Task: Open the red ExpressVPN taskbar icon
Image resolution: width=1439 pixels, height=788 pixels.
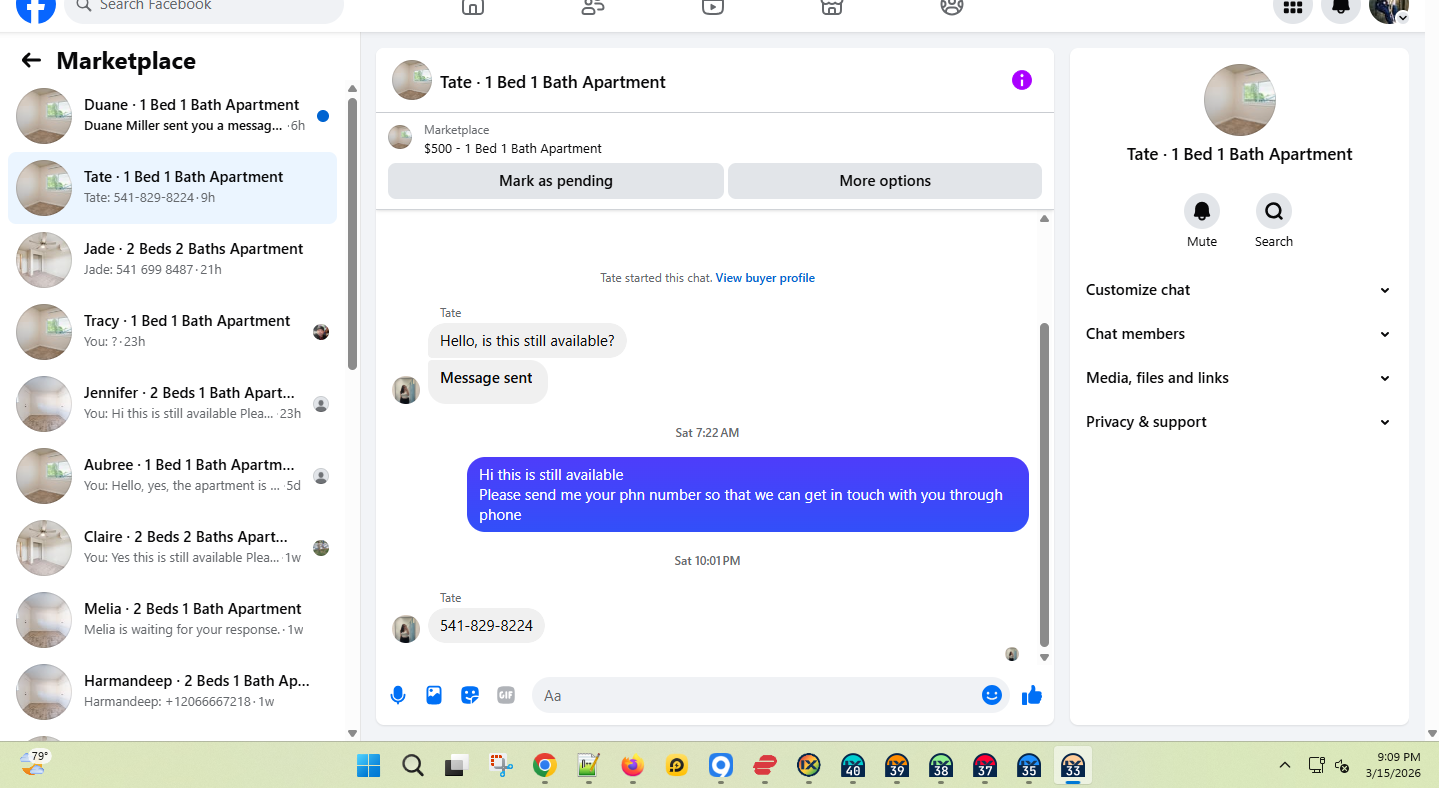Action: pos(765,766)
